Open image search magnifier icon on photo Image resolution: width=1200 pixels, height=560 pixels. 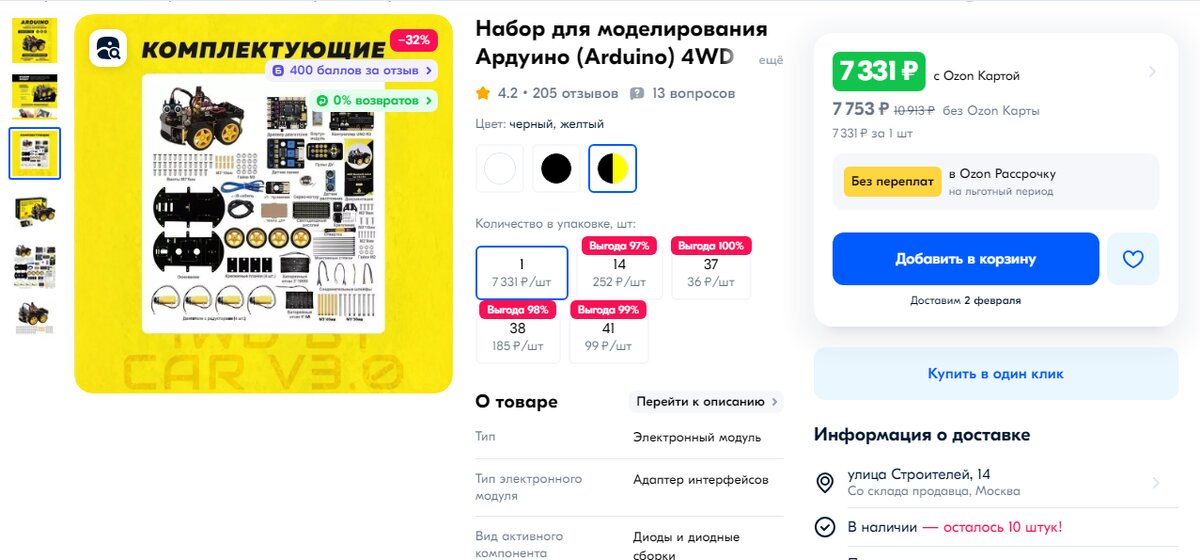point(107,48)
